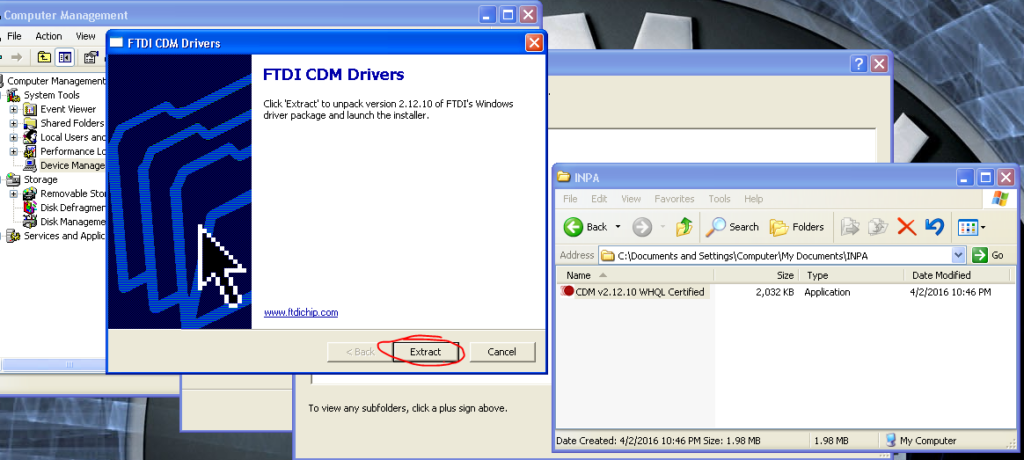Select Computer Management root in tree
This screenshot has height=460, width=1024.
click(56, 80)
